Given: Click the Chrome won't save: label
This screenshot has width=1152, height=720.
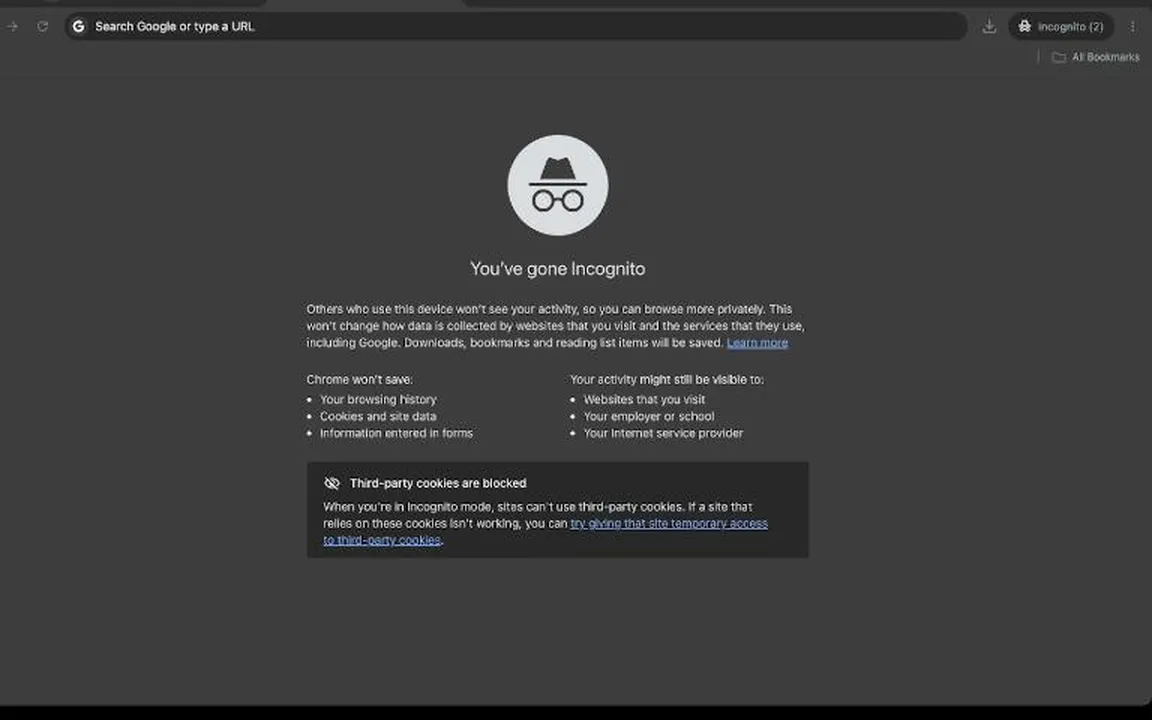Looking at the screenshot, I should 360,380.
